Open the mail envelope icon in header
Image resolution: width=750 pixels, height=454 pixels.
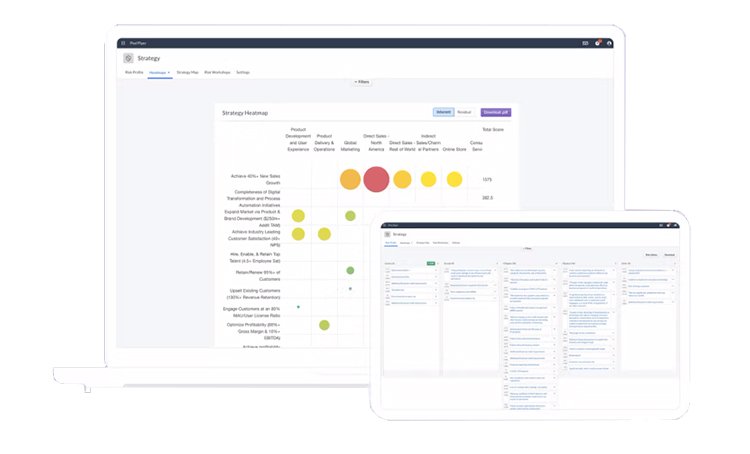click(585, 43)
